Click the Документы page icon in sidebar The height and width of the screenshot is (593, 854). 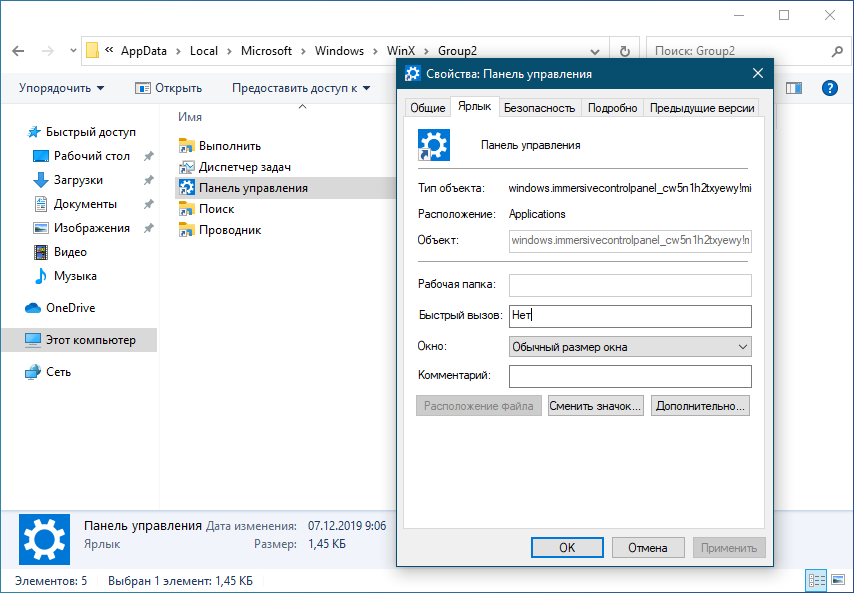[41, 204]
